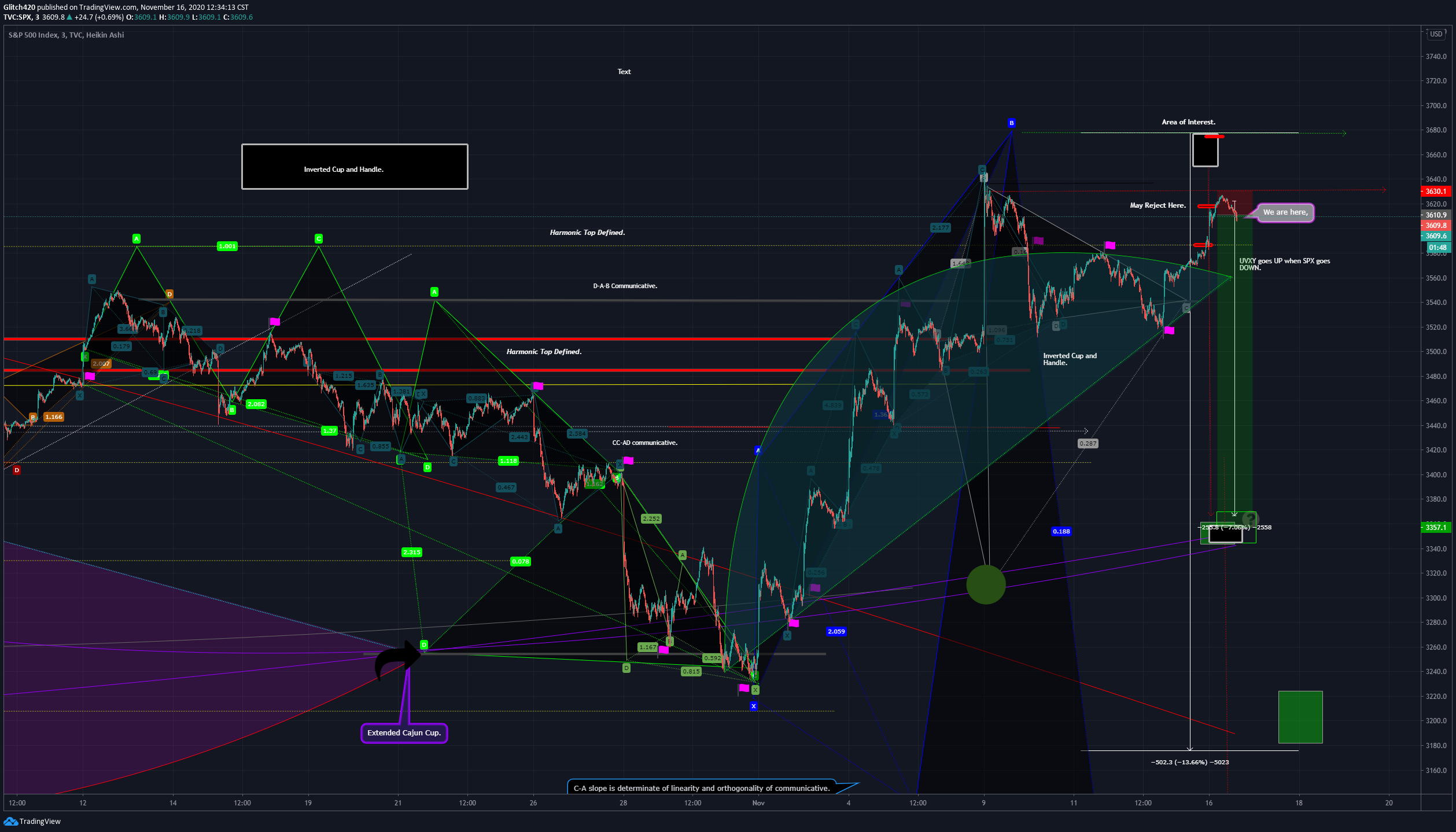Click the placeholder 'Text' label
This screenshot has height=832, width=1456.
tap(624, 72)
